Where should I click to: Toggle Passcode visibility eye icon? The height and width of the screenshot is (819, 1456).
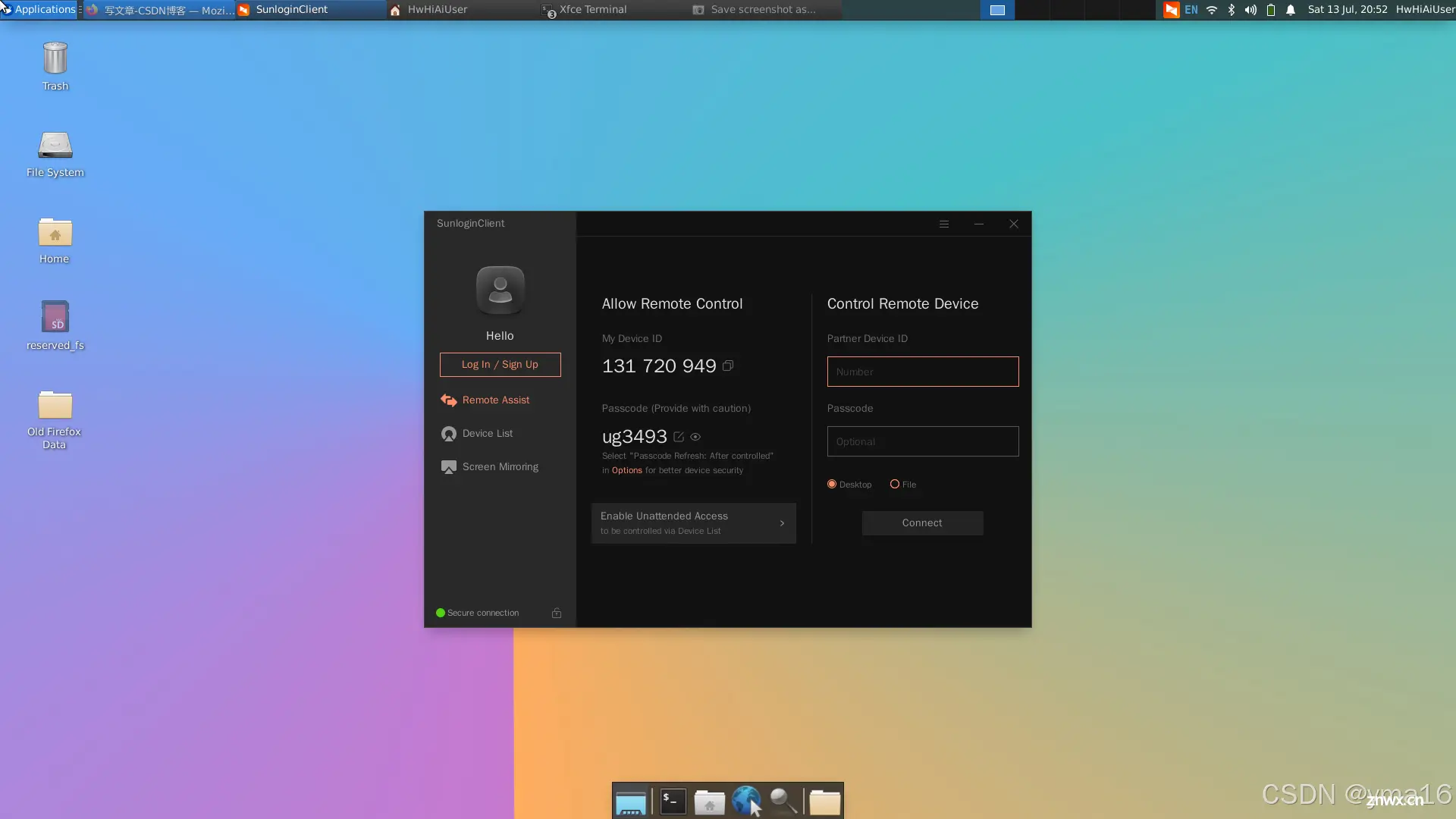pos(697,436)
